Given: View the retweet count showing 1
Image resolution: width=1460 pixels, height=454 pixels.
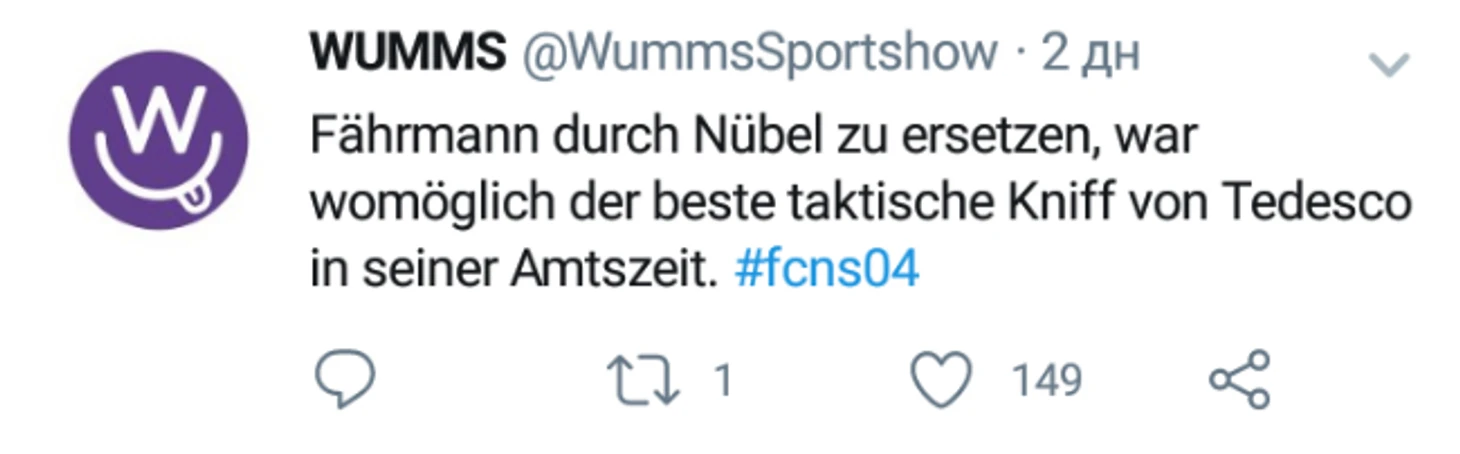Looking at the screenshot, I should tap(723, 381).
